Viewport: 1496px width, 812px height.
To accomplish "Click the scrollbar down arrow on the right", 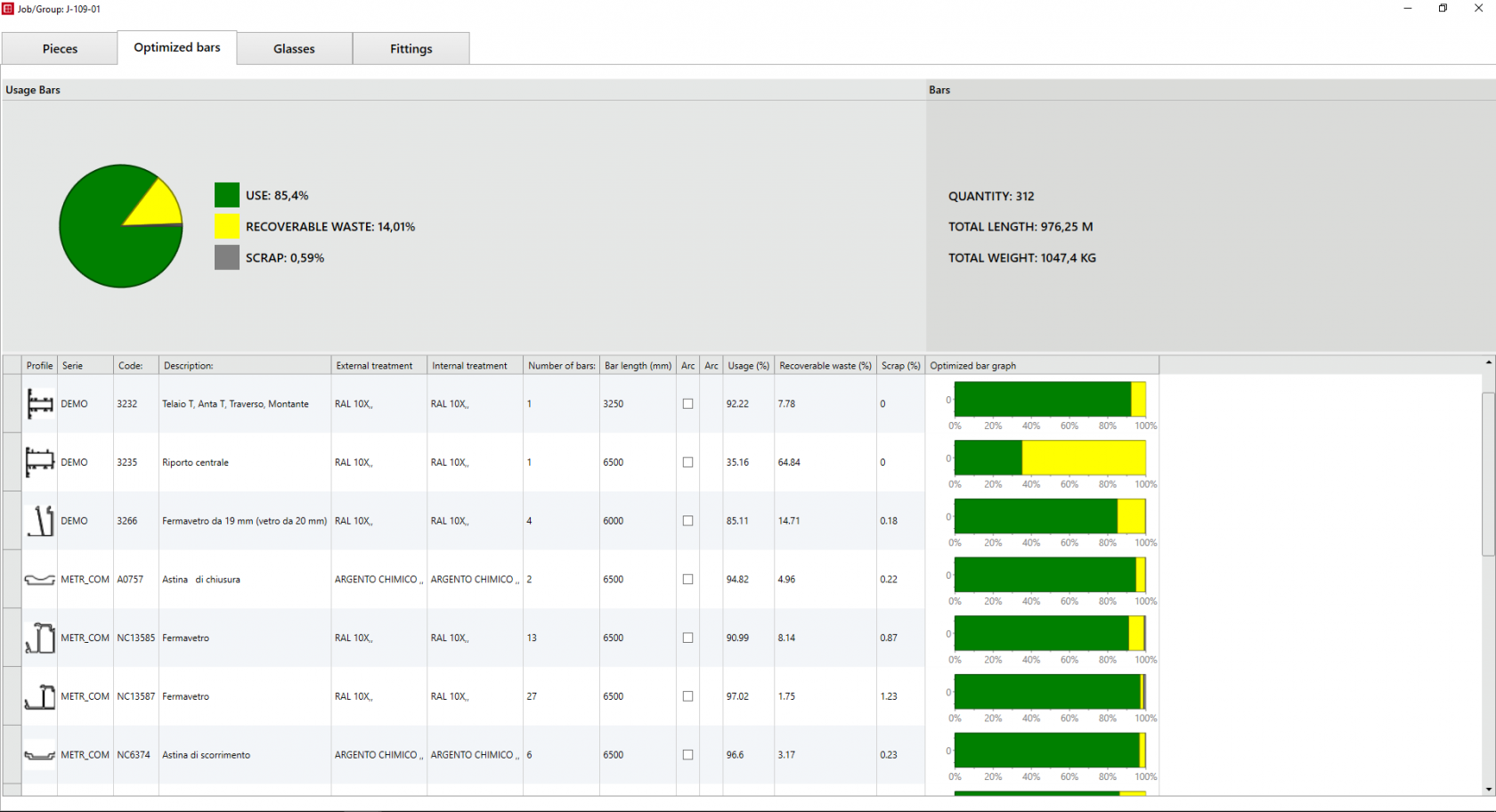I will (1488, 788).
